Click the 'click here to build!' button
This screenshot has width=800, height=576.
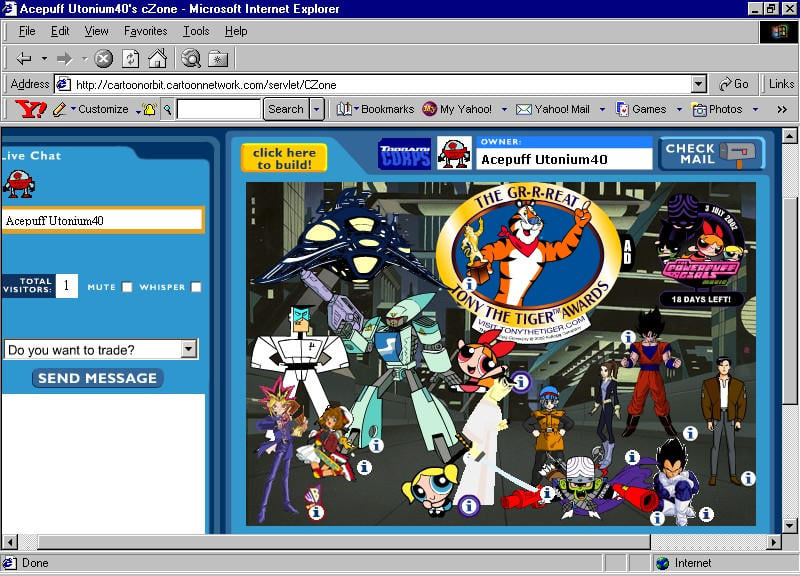(x=284, y=158)
